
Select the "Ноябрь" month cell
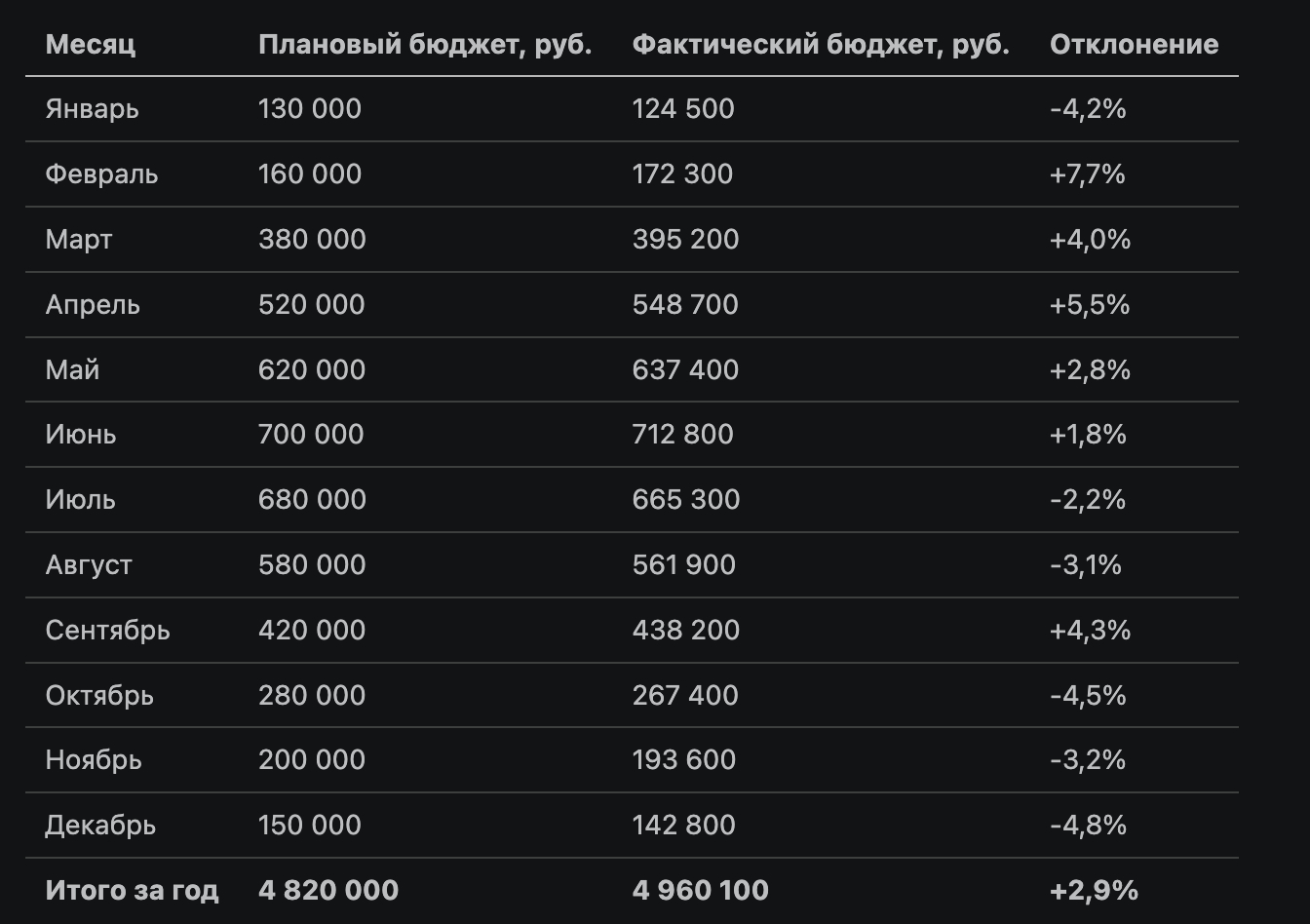click(x=94, y=760)
